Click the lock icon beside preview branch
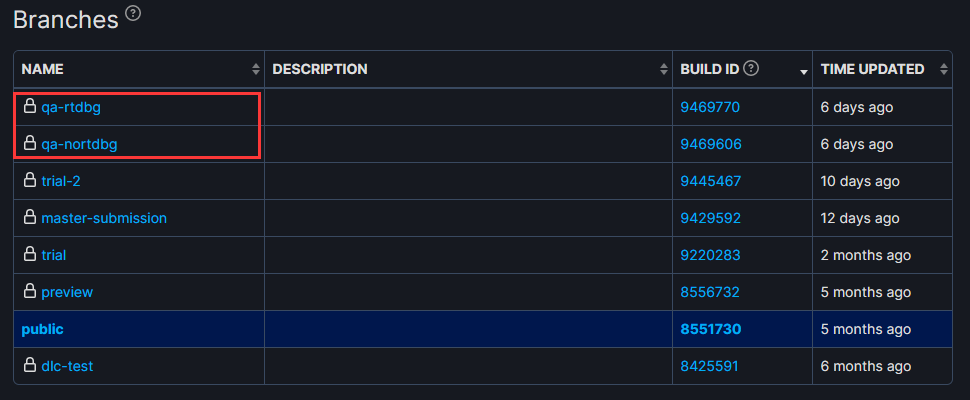The height and width of the screenshot is (400, 970). (29, 291)
